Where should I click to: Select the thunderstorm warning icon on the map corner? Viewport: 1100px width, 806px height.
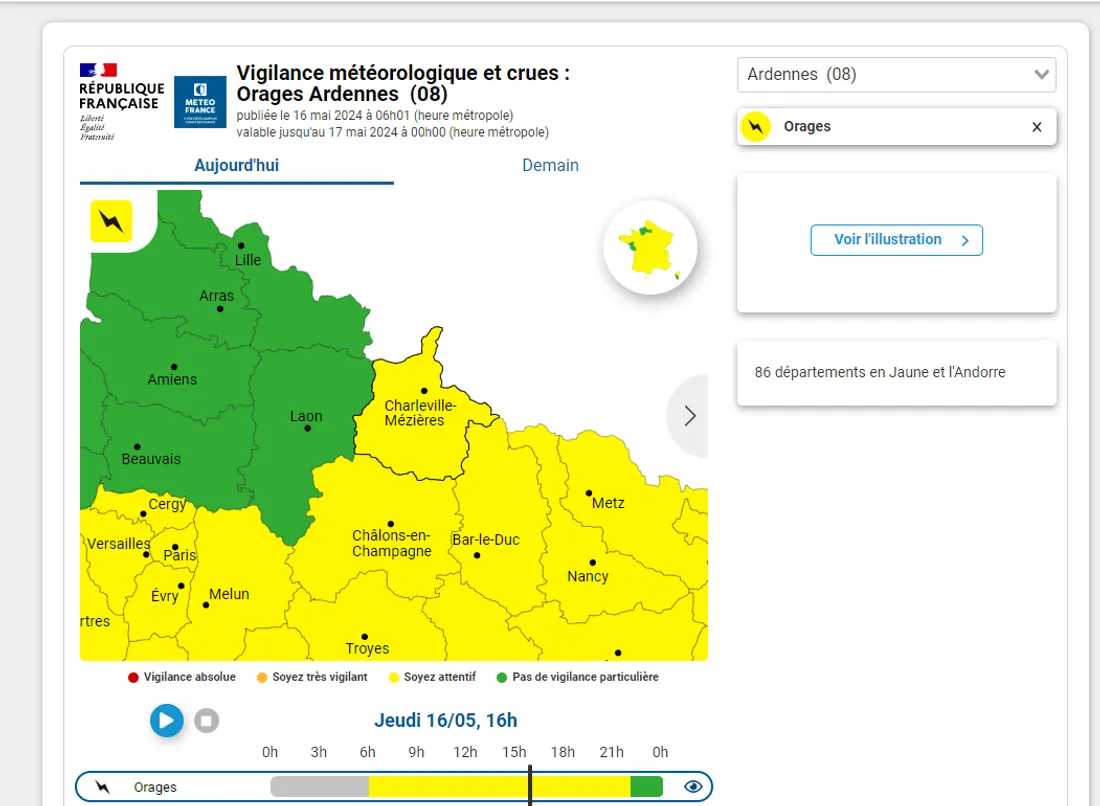click(x=110, y=221)
